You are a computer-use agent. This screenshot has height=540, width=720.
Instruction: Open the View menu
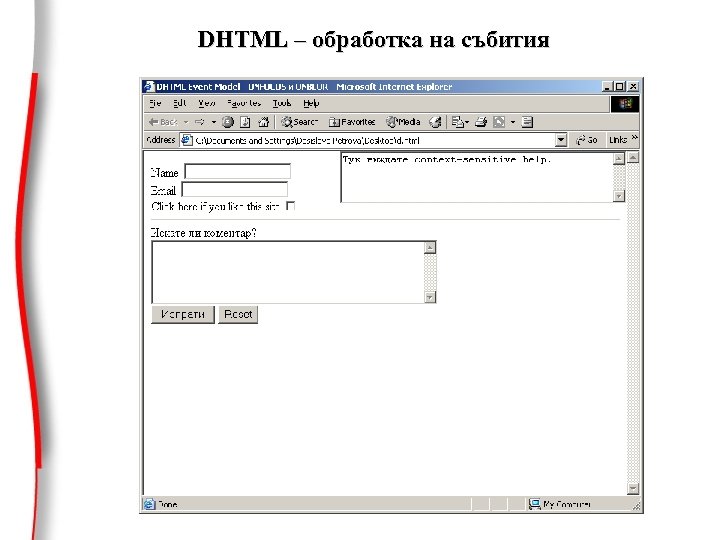coord(207,103)
